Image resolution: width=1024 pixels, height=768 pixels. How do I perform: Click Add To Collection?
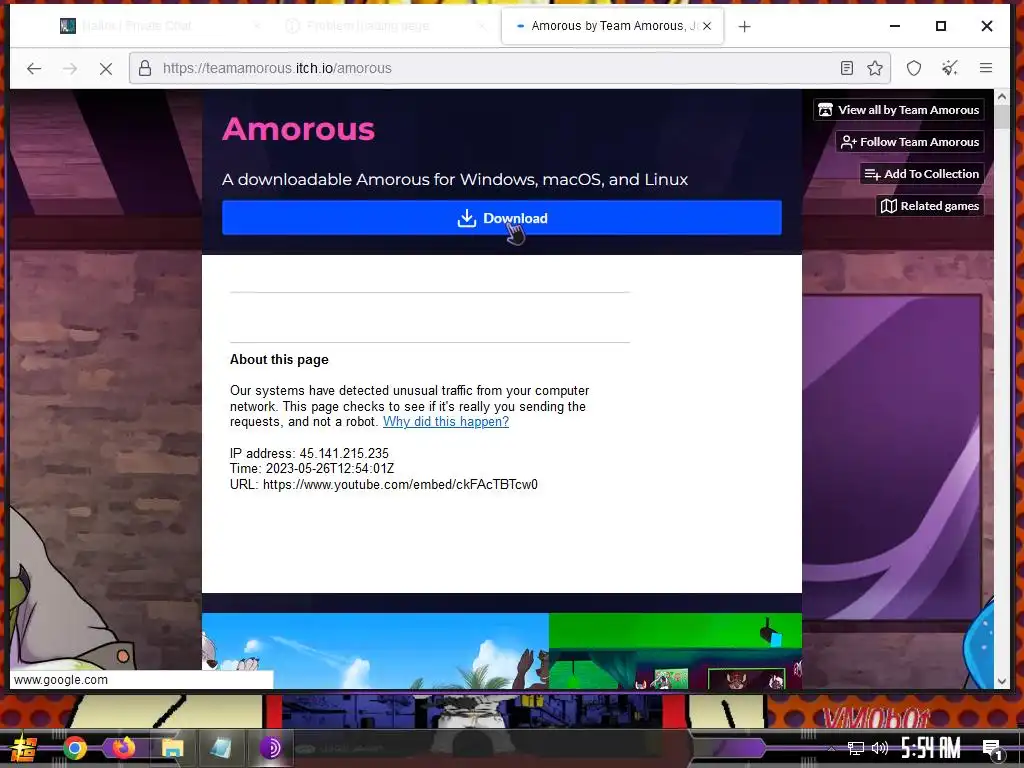(921, 174)
